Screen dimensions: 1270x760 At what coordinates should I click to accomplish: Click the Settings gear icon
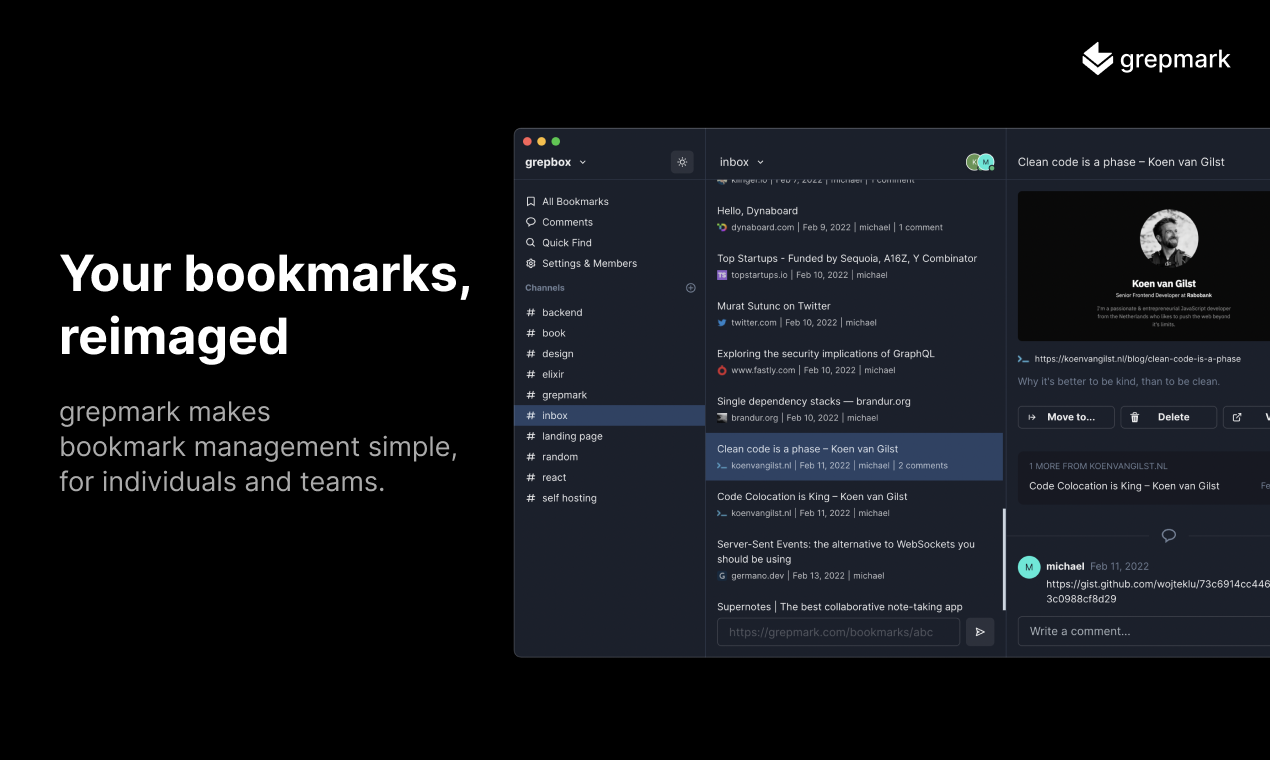pos(531,263)
